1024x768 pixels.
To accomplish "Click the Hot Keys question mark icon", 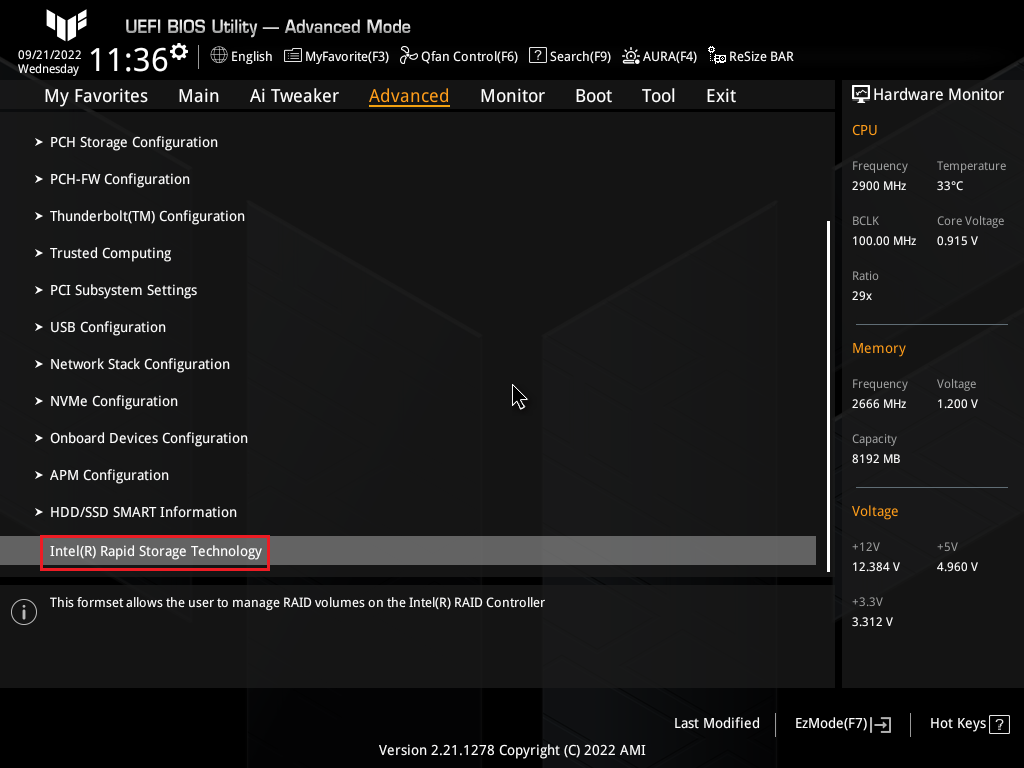I will [999, 724].
